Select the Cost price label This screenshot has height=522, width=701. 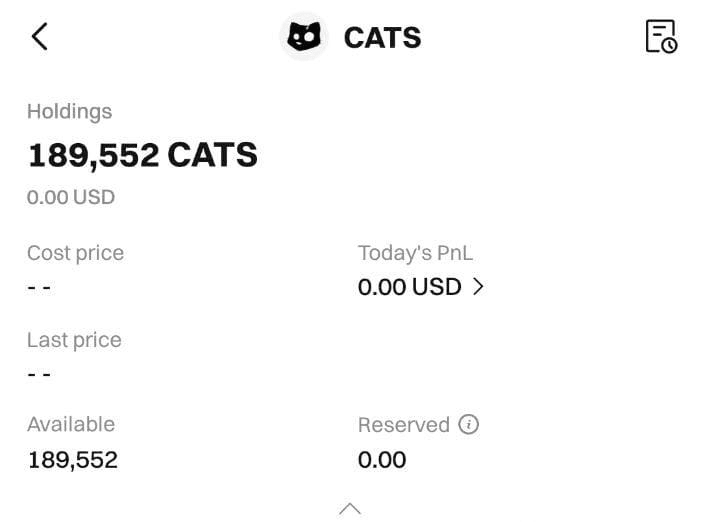tap(75, 253)
